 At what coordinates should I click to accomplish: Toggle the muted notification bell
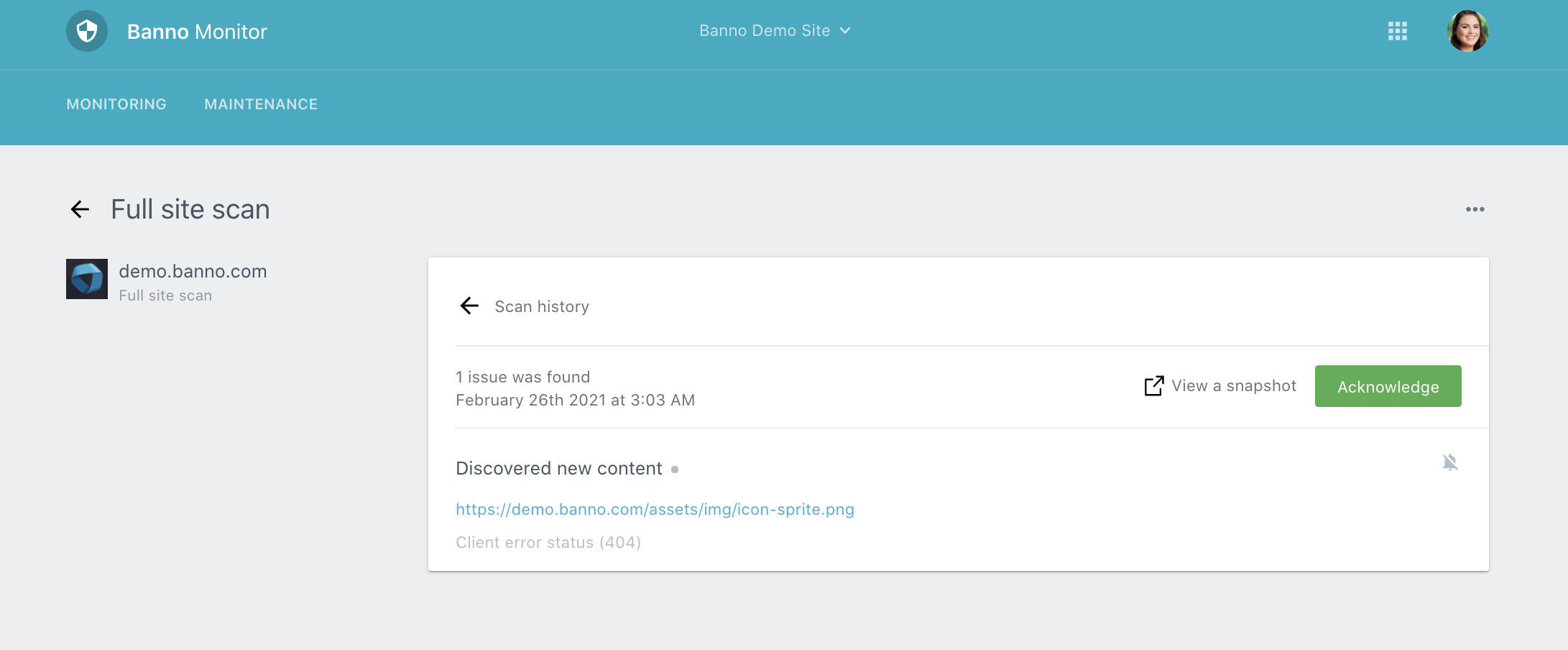1449,462
